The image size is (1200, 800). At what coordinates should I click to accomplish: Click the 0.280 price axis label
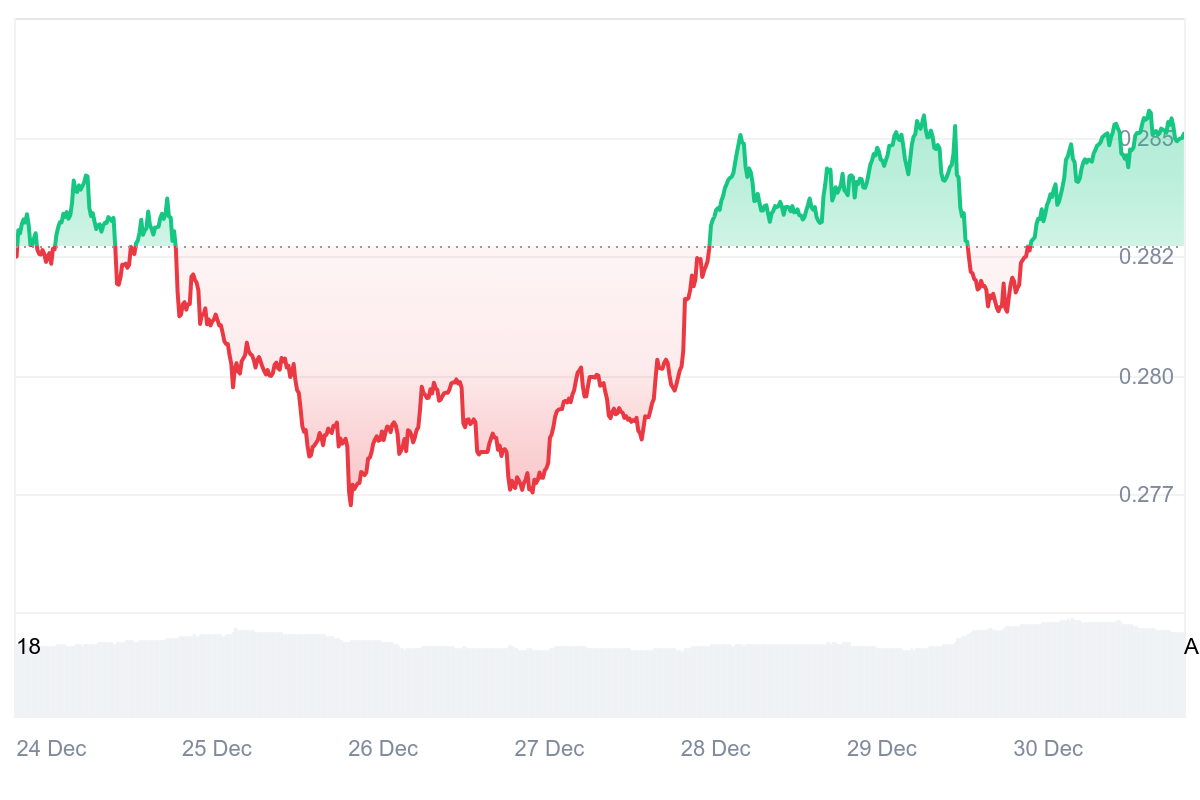tap(1146, 377)
